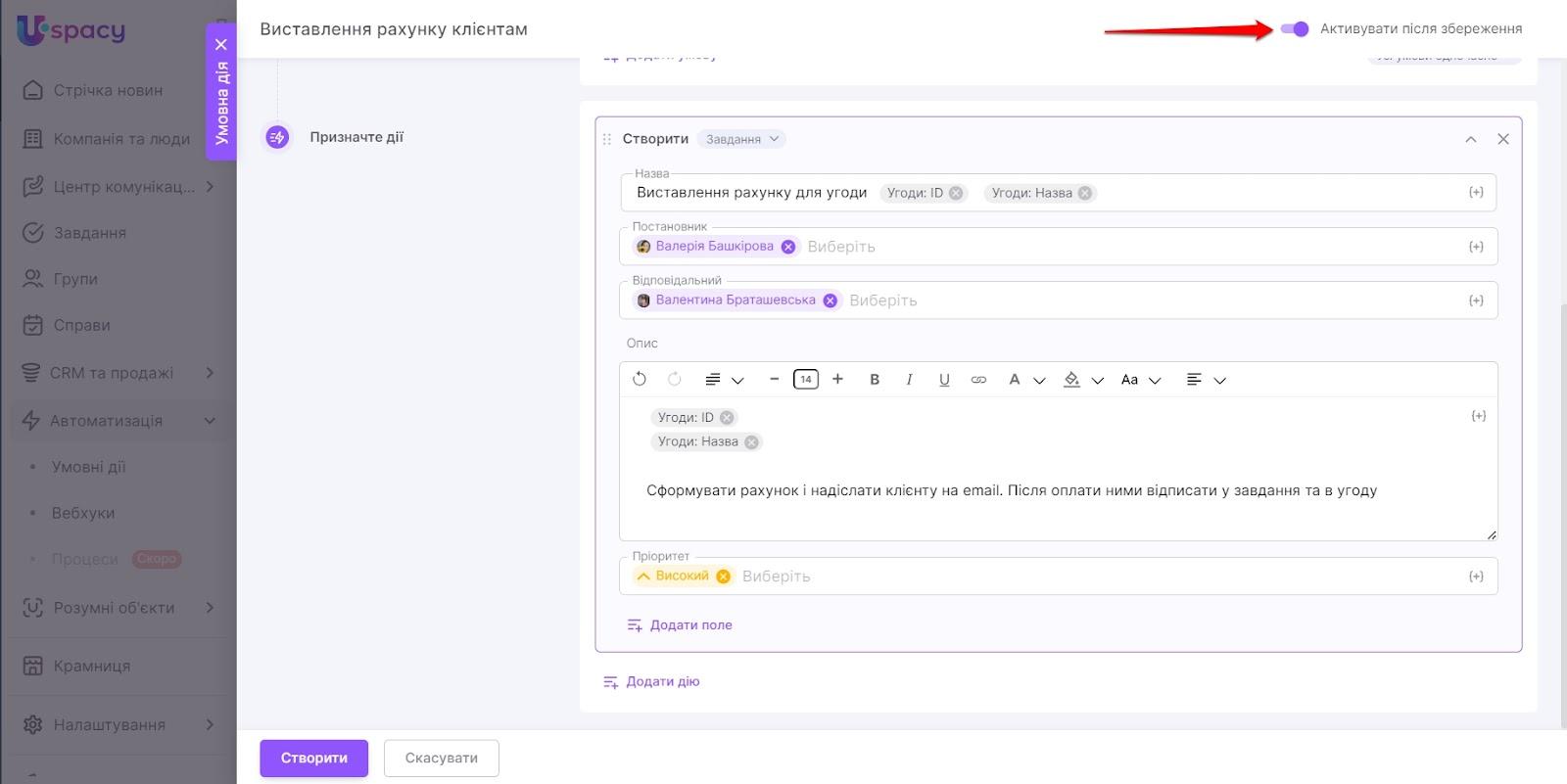Increase font size with plus icon
Screen dimensions: 1567x784
pyautogui.click(x=837, y=379)
